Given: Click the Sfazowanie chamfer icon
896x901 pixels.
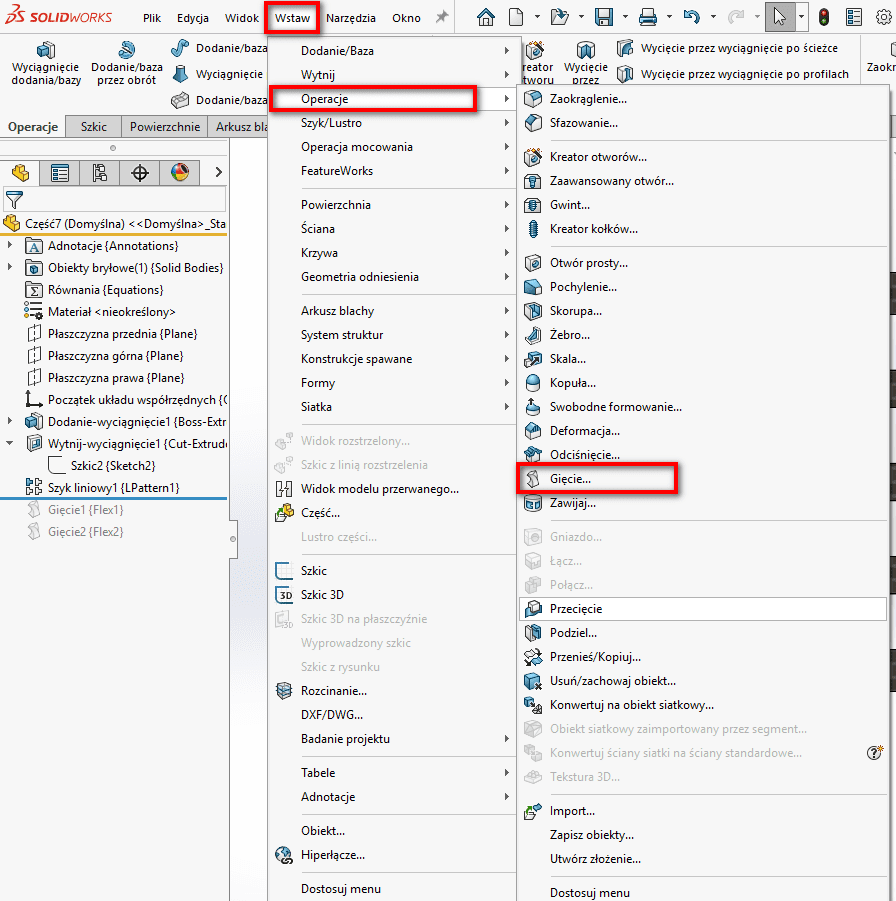Looking at the screenshot, I should [x=533, y=123].
